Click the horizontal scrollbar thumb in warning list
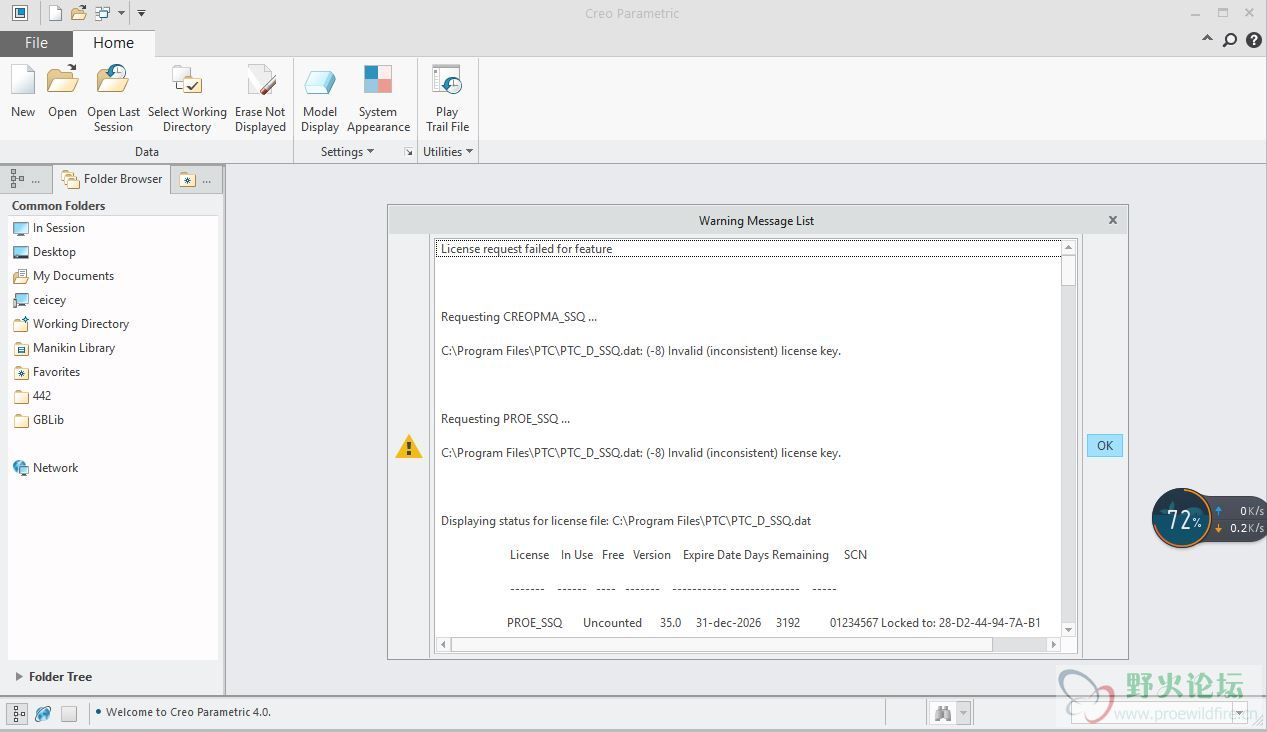 click(721, 645)
